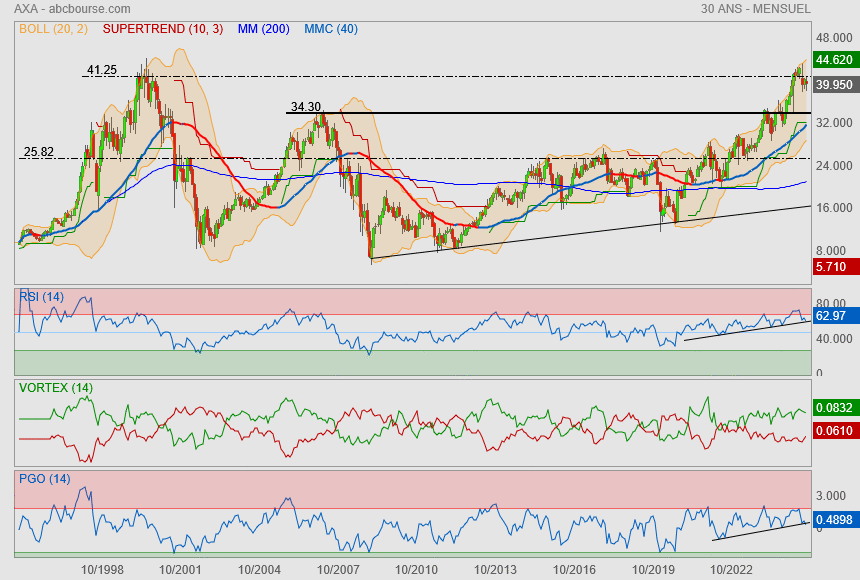Click the 41.25 resistance level label

[x=102, y=70]
